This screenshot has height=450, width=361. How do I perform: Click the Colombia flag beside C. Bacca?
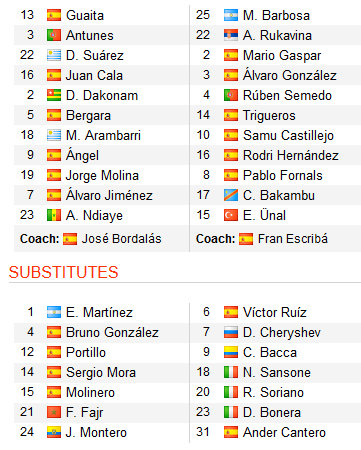pyautogui.click(x=231, y=352)
